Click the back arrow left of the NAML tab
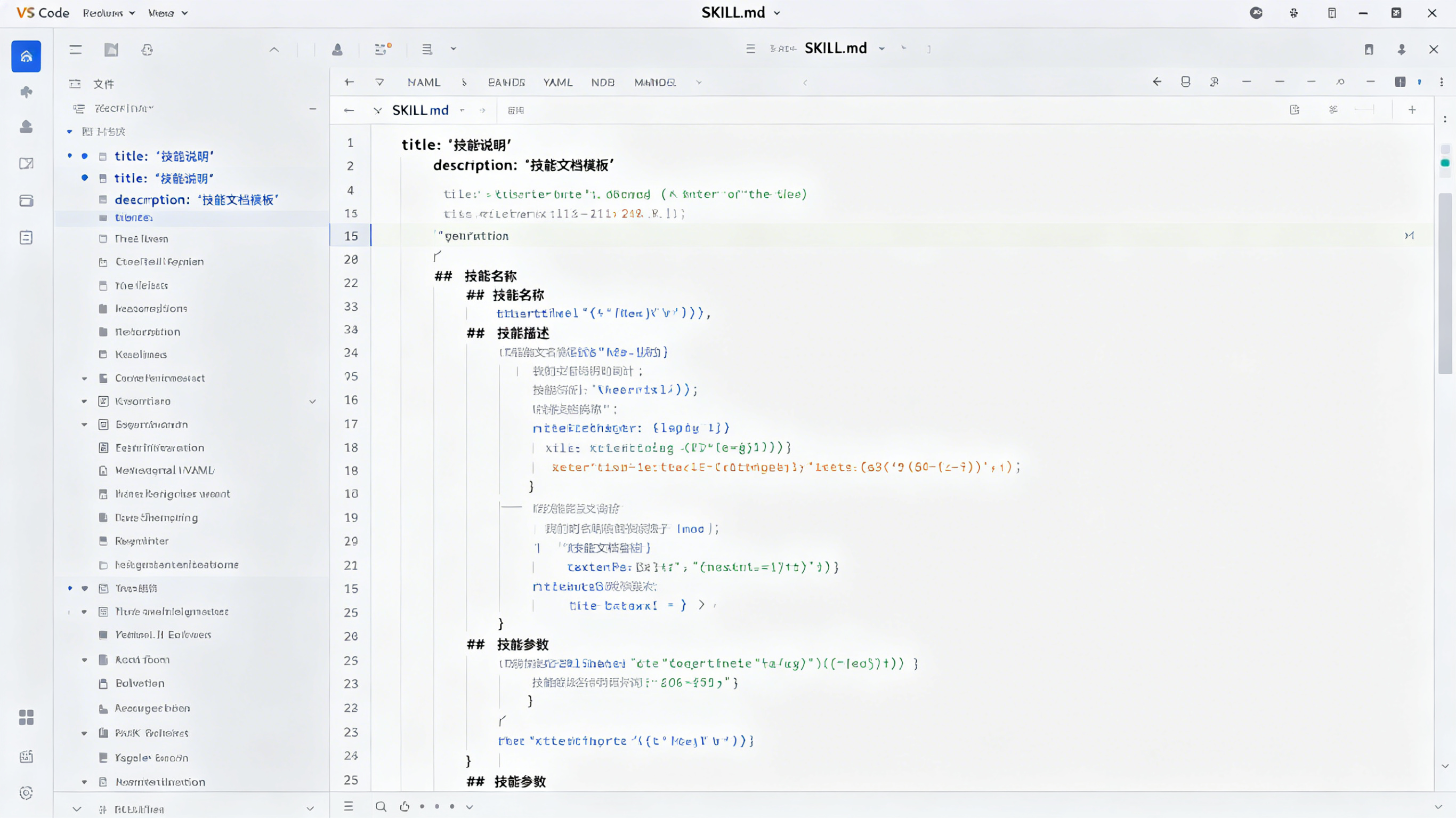Image resolution: width=1456 pixels, height=818 pixels. pos(349,82)
